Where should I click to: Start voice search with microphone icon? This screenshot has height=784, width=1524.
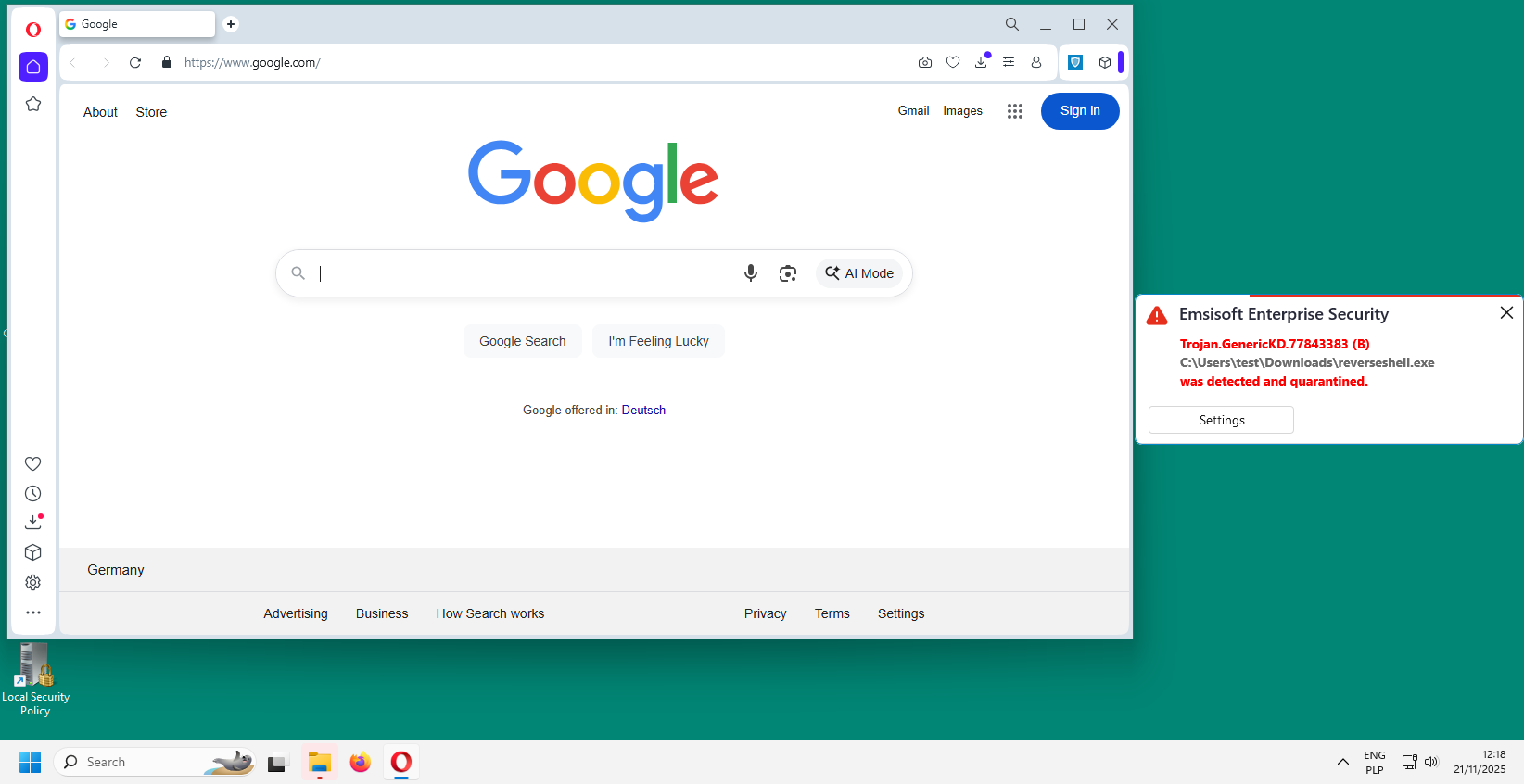(x=751, y=273)
